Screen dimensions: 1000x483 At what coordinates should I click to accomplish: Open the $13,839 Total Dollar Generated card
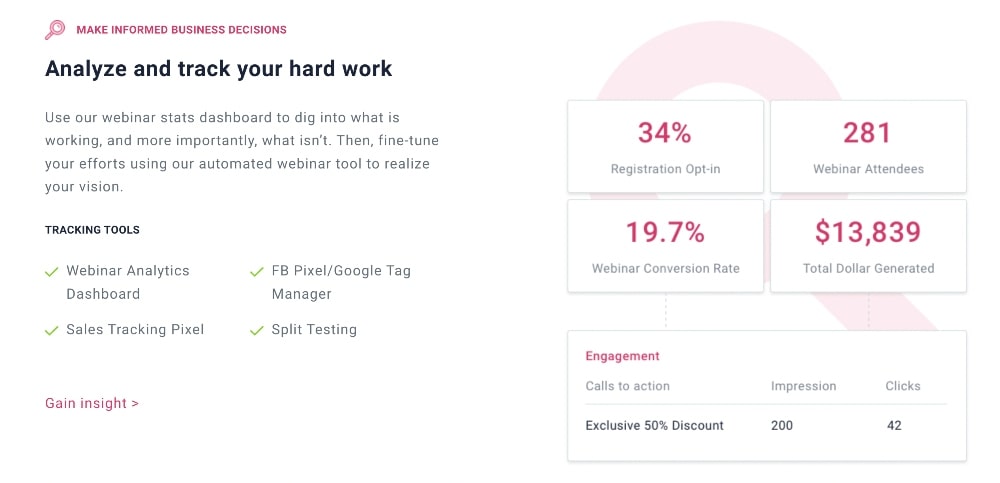868,245
